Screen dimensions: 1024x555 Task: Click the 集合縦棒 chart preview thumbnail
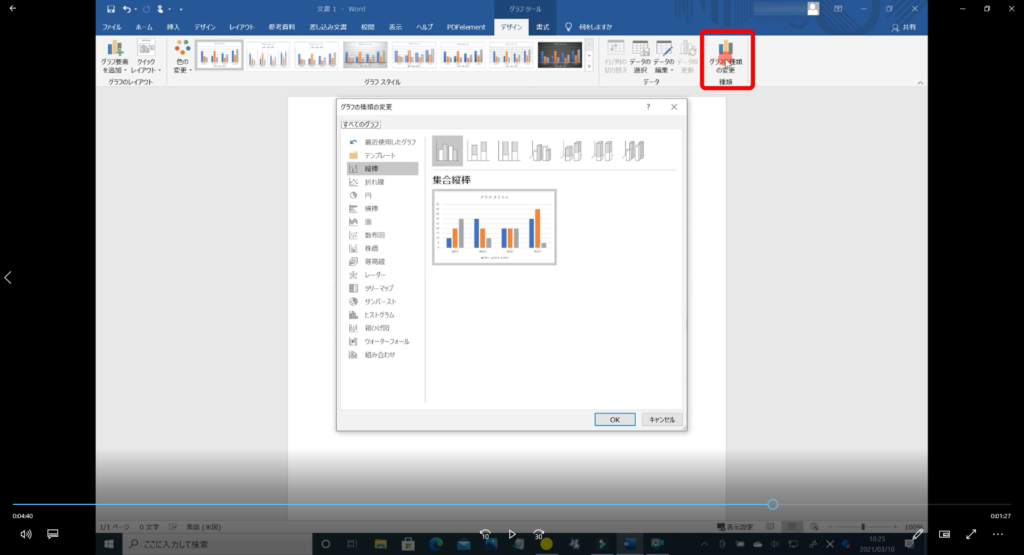click(x=494, y=227)
